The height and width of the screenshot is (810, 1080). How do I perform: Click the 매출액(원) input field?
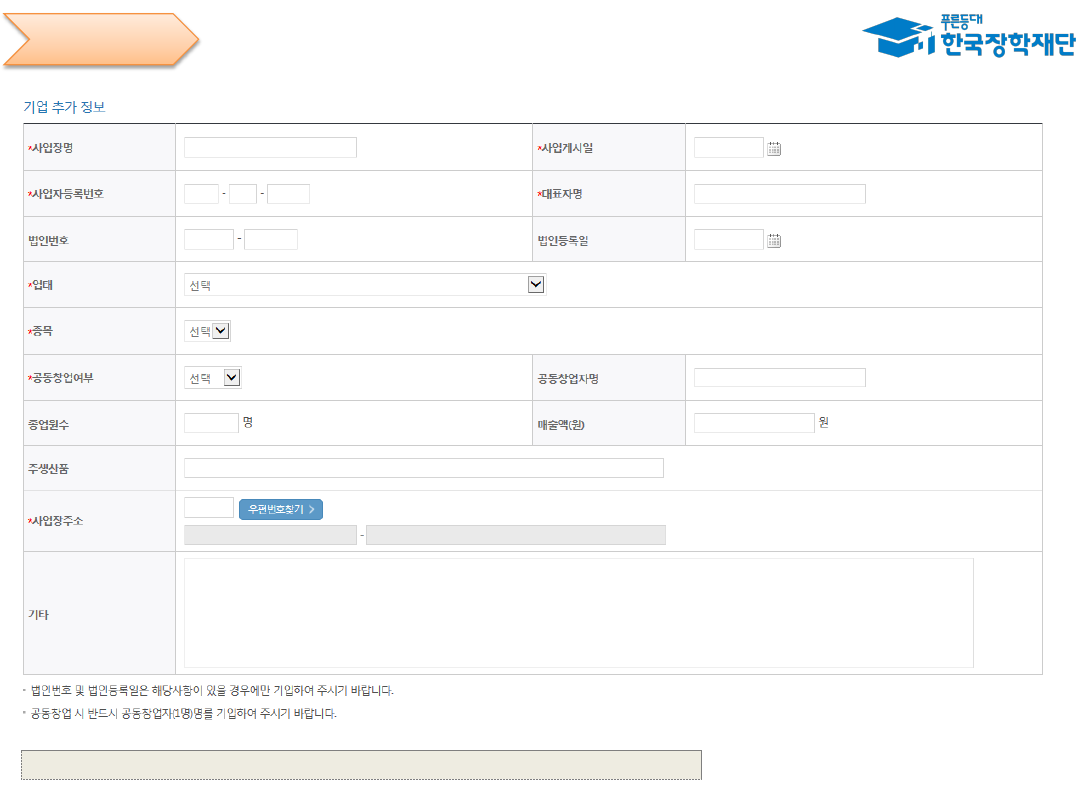[x=754, y=423]
